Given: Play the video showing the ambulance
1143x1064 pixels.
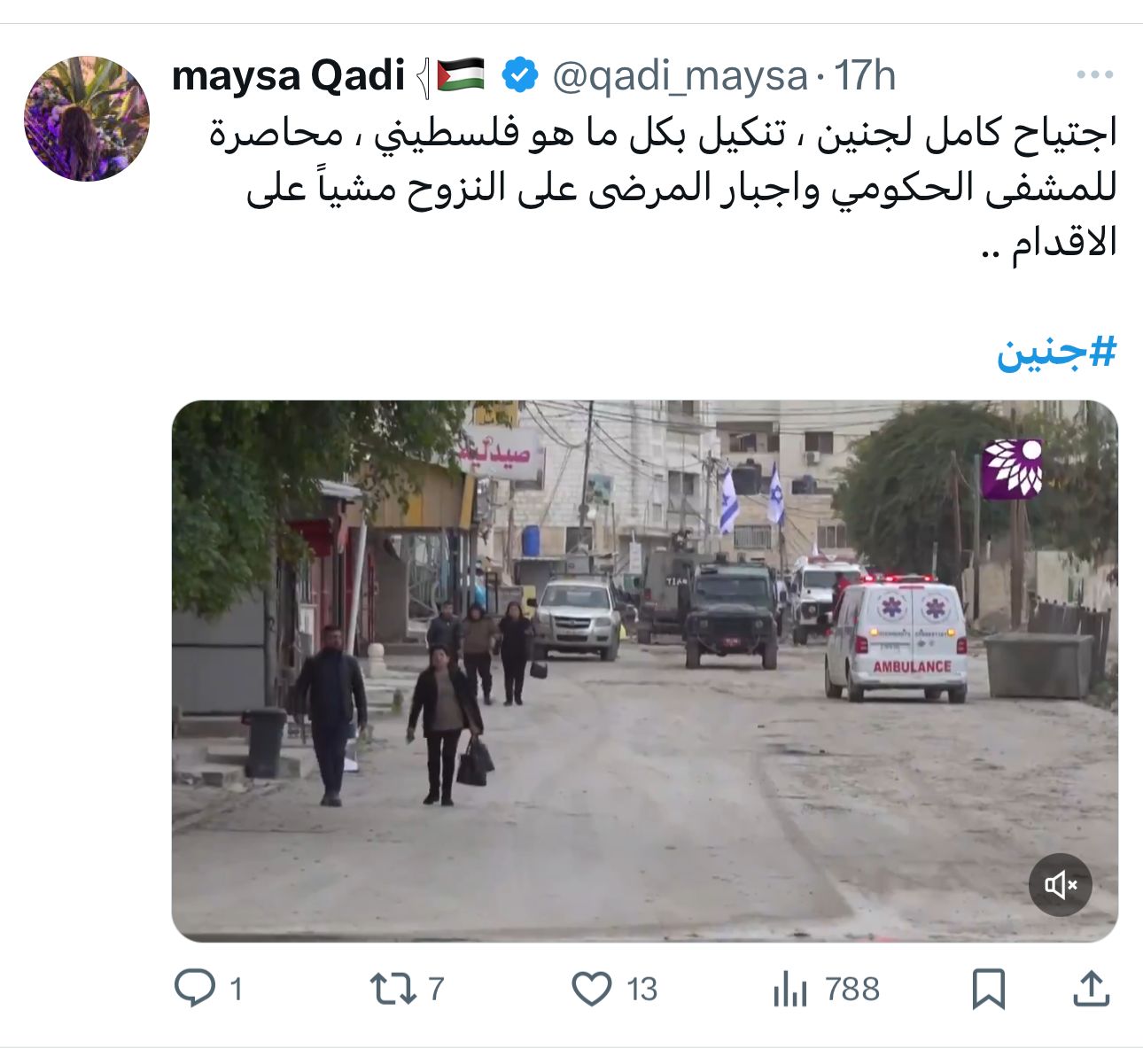Looking at the screenshot, I should tap(644, 671).
